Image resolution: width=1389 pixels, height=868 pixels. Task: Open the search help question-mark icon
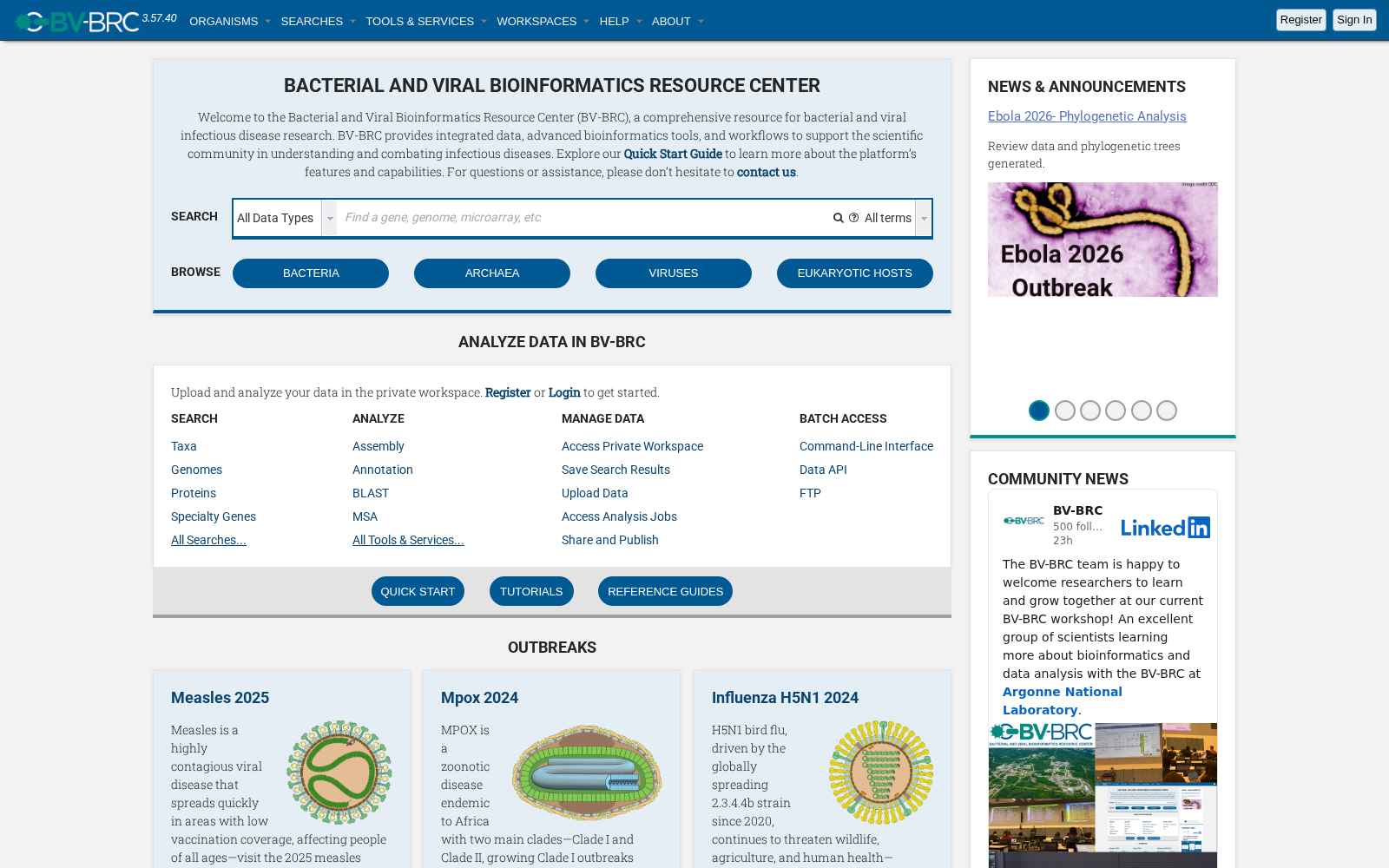point(854,218)
